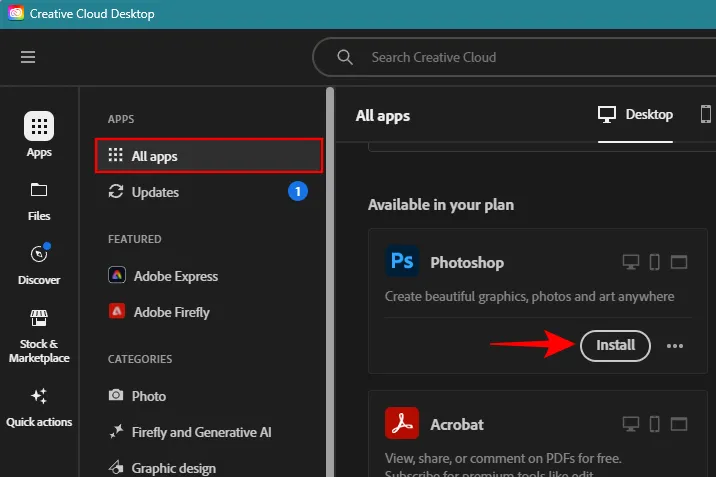
Task: Click the FEATURED section label
Action: (x=135, y=239)
